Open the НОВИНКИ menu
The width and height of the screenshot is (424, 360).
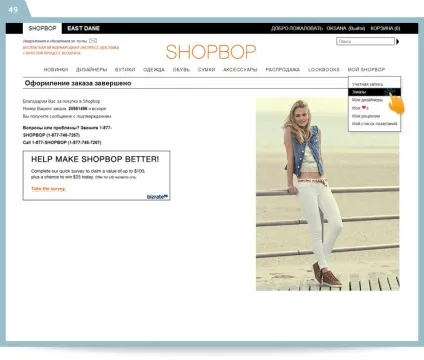[56, 70]
